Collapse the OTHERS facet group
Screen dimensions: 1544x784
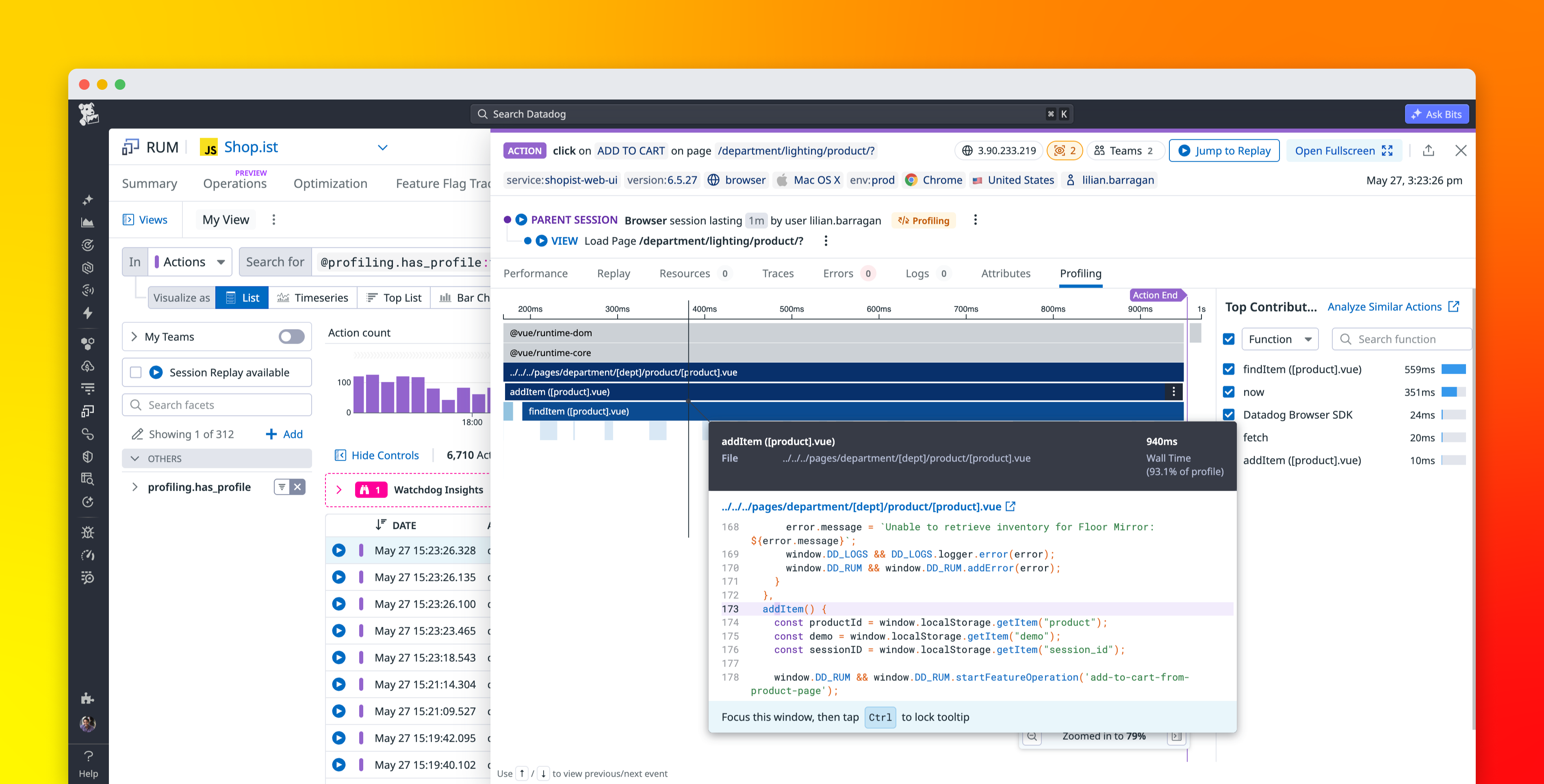coord(135,459)
